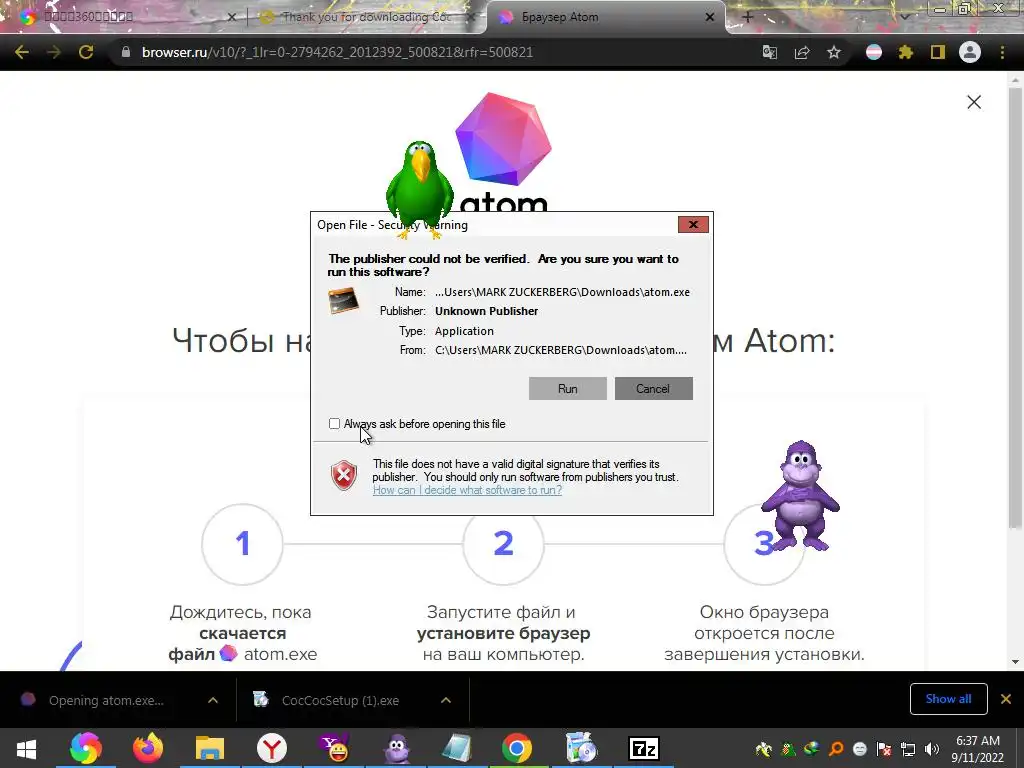
Task: Click the search tray icon with magnifier
Action: pos(836,749)
